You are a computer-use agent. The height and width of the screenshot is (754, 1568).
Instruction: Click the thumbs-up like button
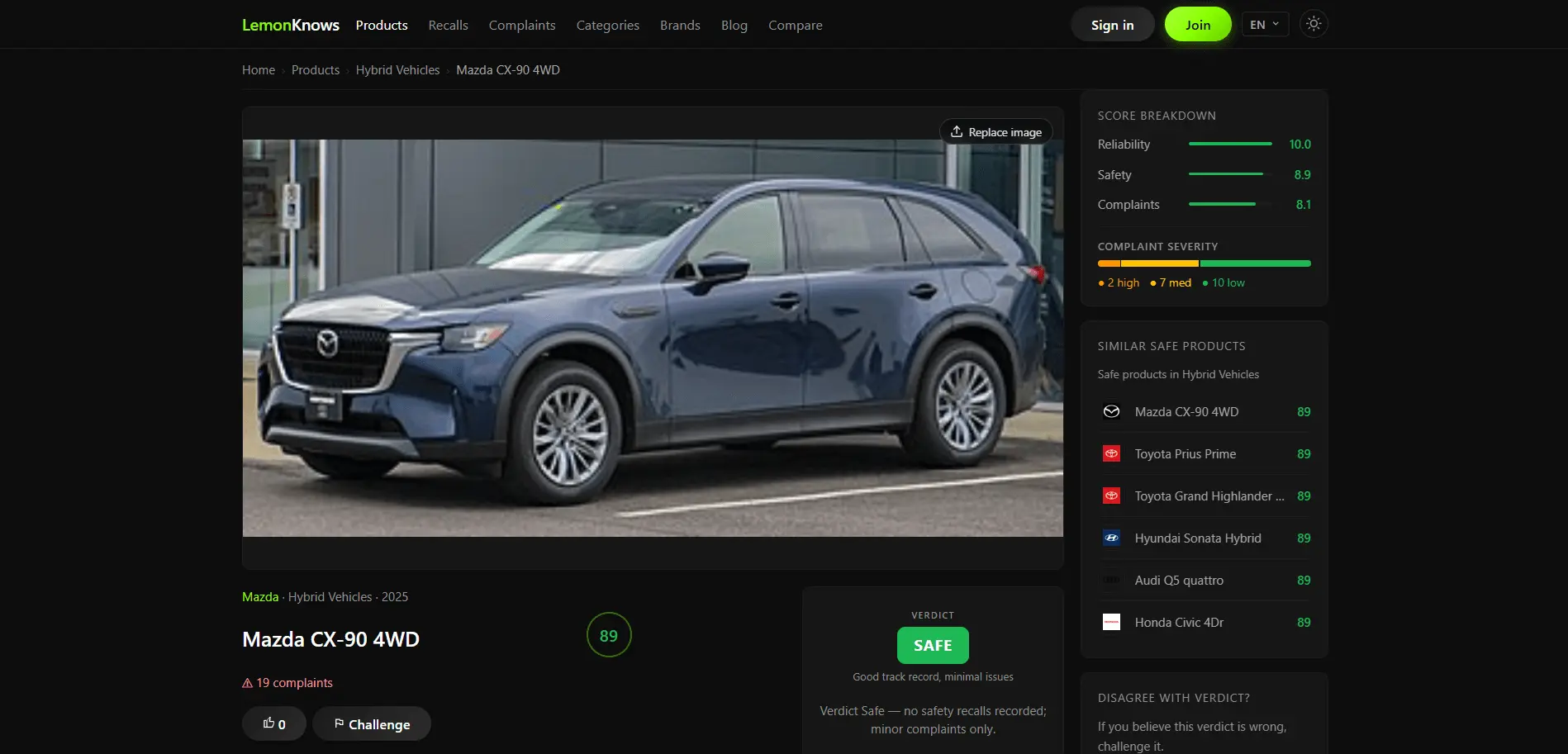[x=274, y=724]
